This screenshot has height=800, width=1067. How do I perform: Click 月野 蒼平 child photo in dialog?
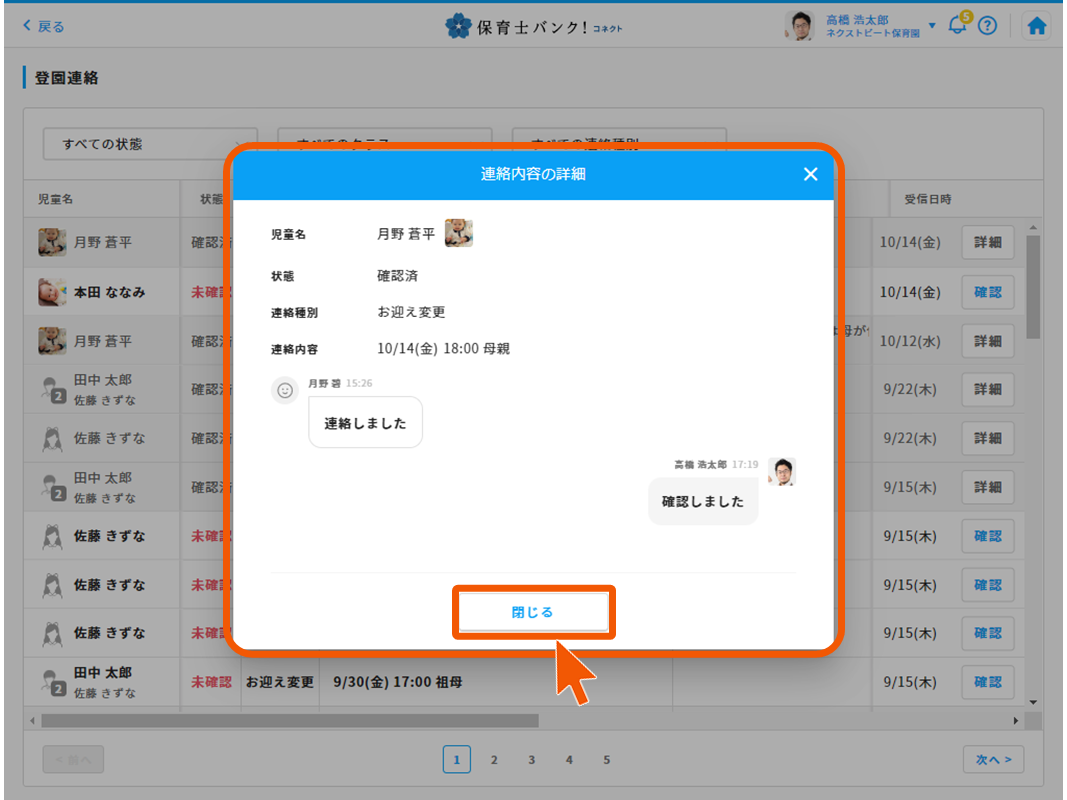click(x=459, y=233)
